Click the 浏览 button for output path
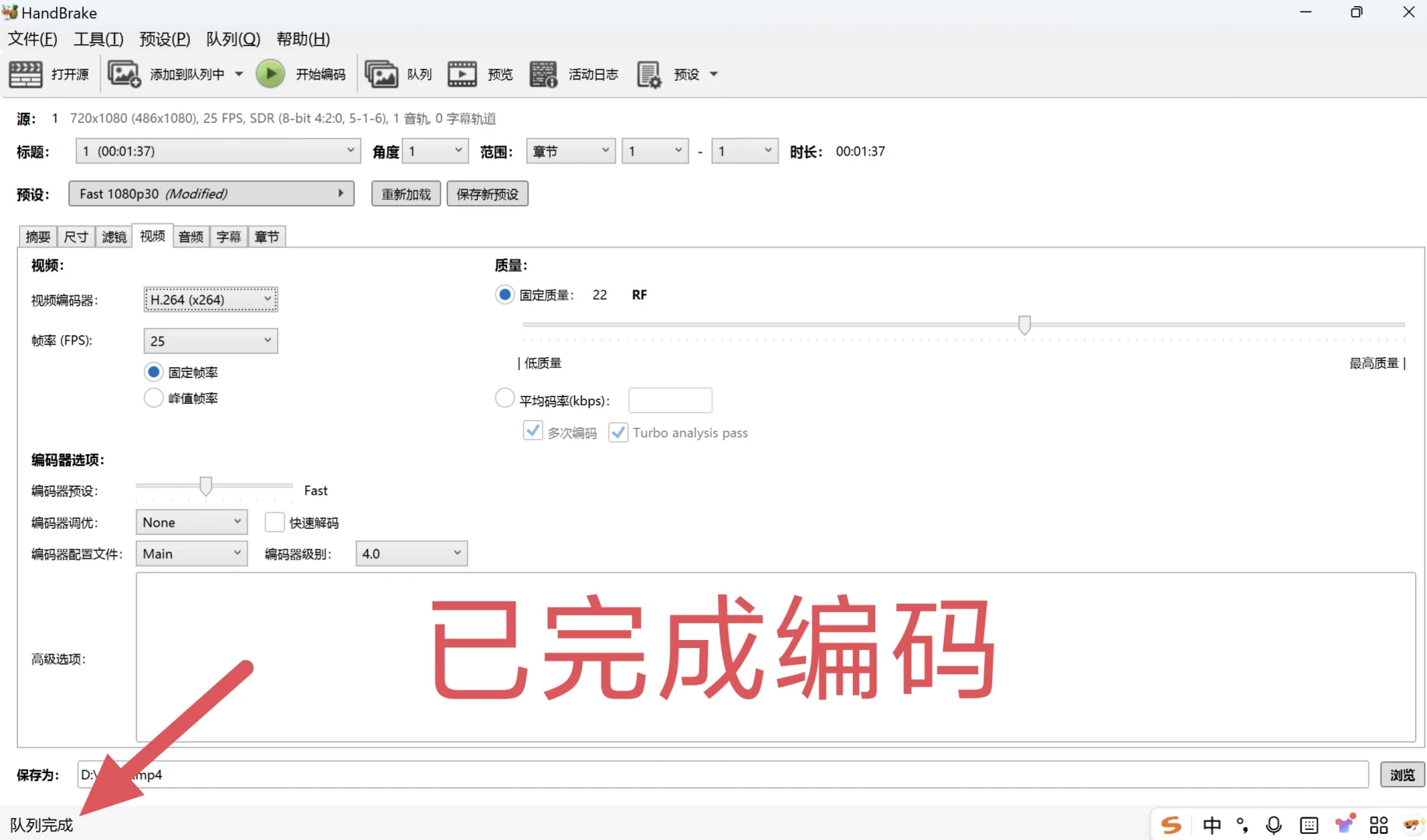The height and width of the screenshot is (840, 1427). (1401, 775)
